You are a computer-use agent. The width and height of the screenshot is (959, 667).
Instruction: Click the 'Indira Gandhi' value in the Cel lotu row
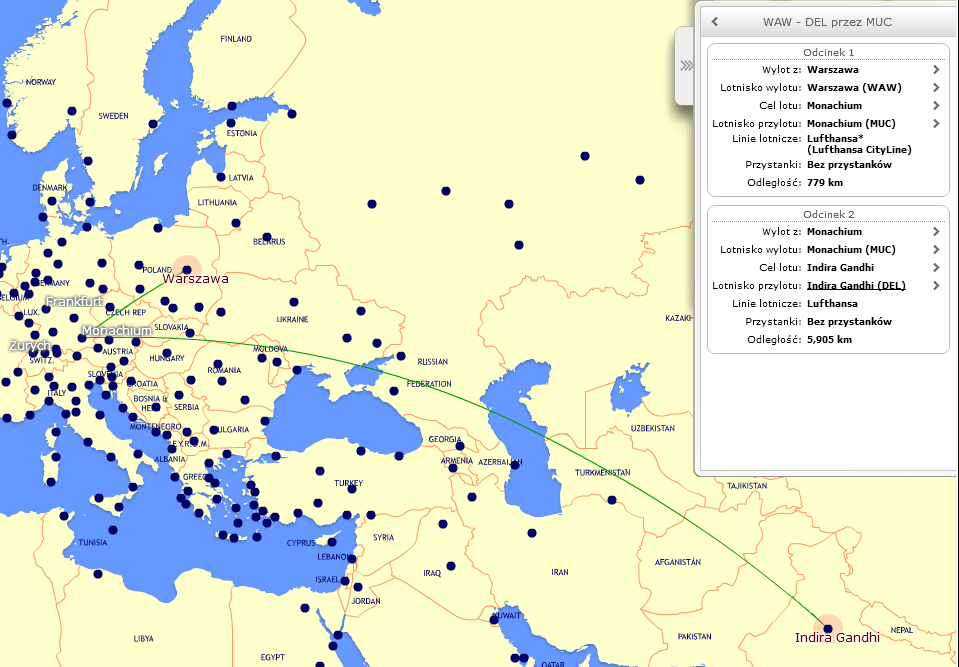point(840,267)
